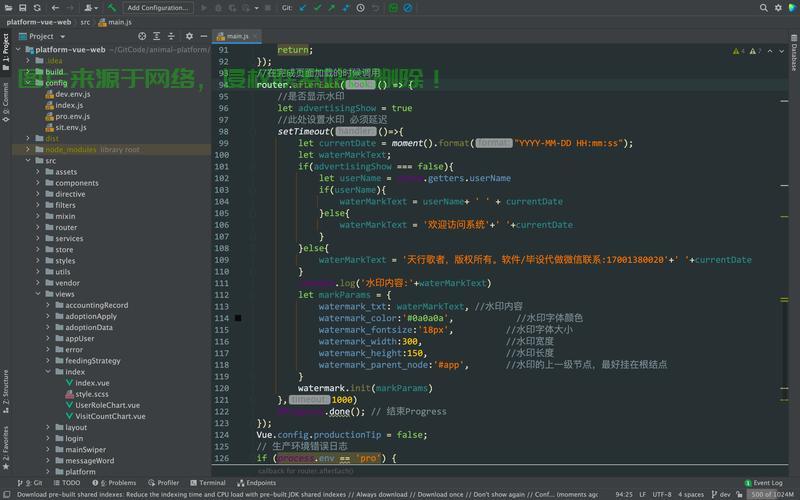The width and height of the screenshot is (800, 500).
Task: Click the color gutter square on line 114
Action: [x=238, y=318]
